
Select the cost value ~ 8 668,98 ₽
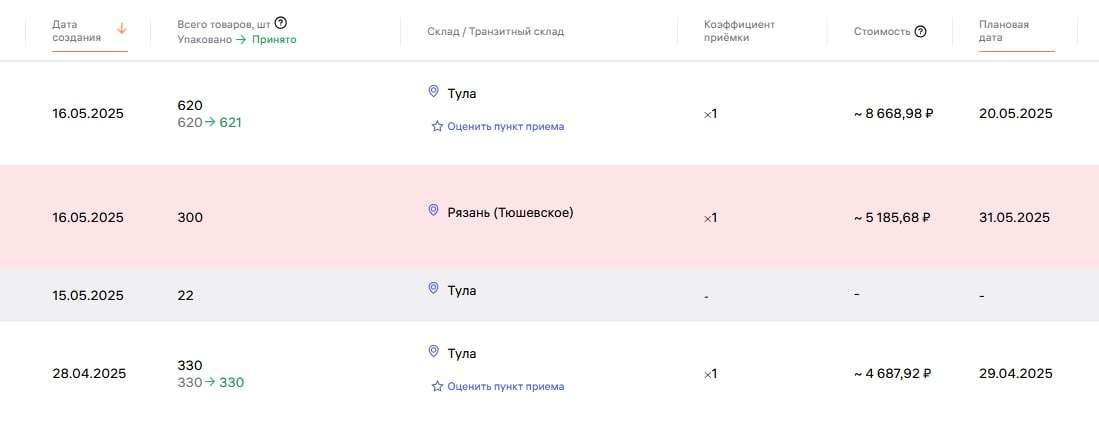pos(893,114)
